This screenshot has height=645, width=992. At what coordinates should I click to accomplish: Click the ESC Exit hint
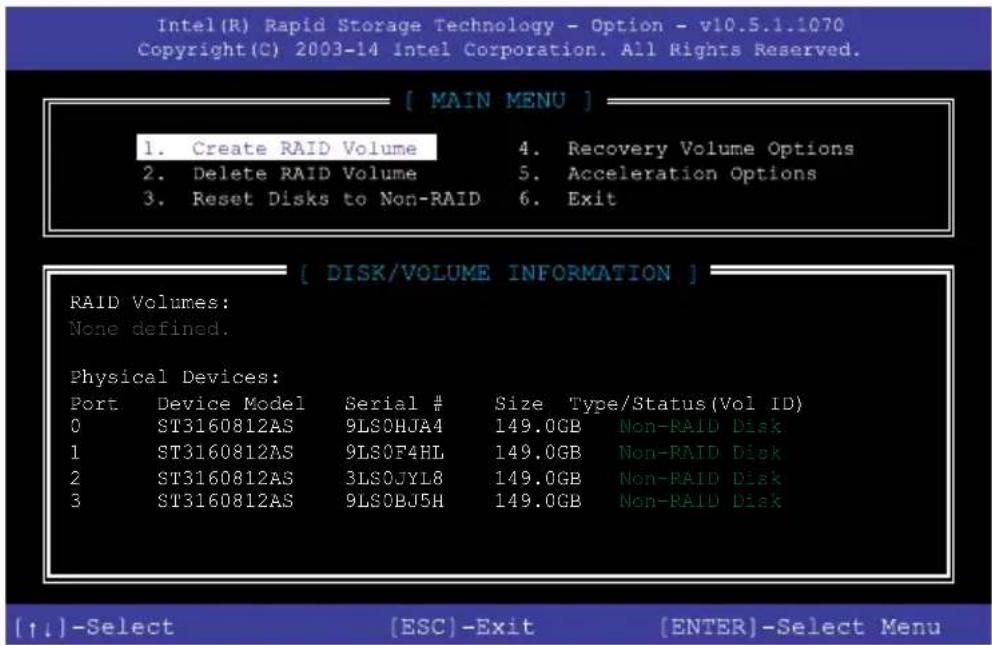coord(462,627)
